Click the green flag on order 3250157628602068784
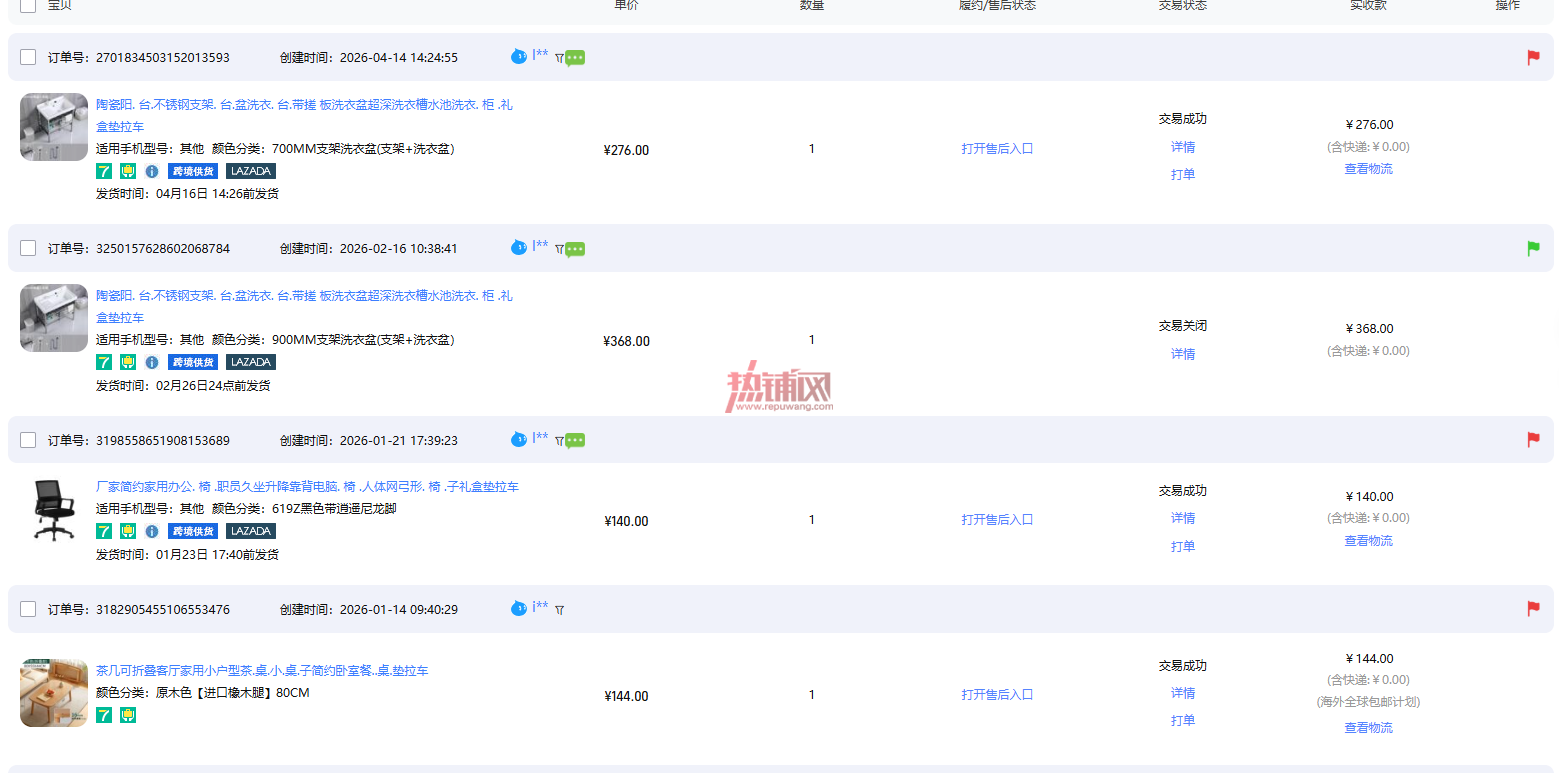Image resolution: width=1559 pixels, height=773 pixels. [1533, 248]
